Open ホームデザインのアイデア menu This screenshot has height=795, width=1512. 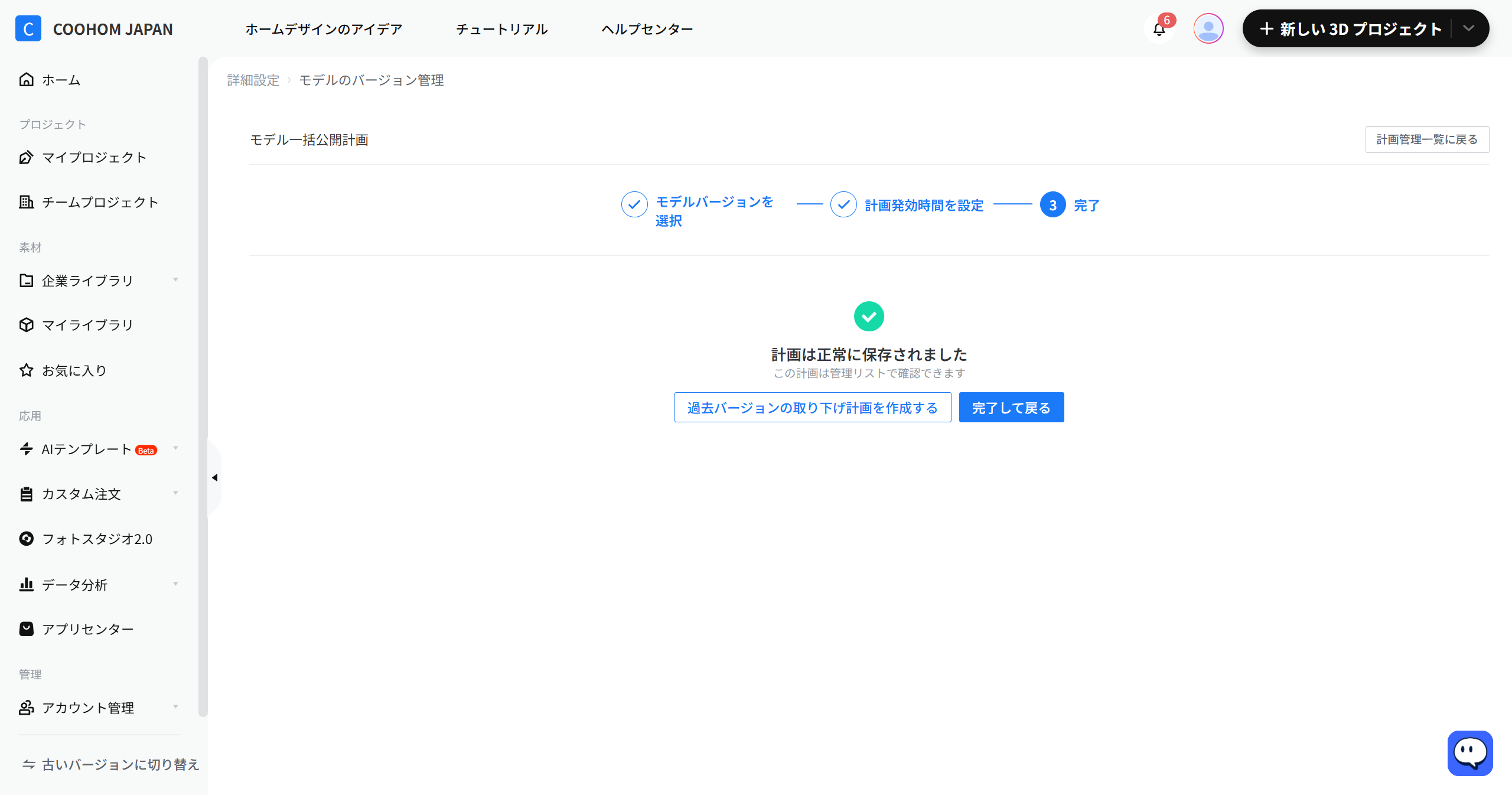[324, 29]
